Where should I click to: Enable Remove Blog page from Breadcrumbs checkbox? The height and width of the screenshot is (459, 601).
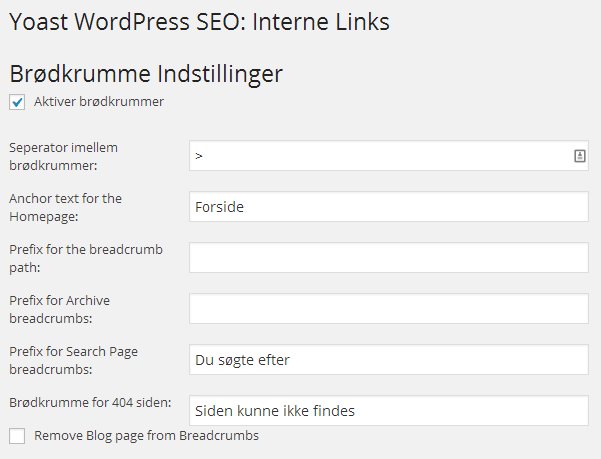point(17,436)
